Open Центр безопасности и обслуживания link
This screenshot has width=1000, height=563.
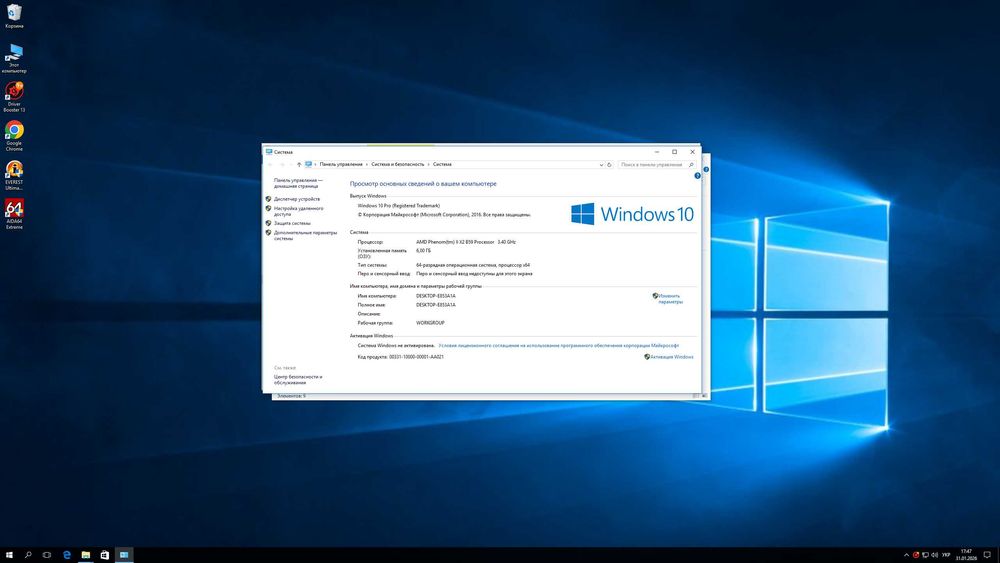pyautogui.click(x=298, y=380)
